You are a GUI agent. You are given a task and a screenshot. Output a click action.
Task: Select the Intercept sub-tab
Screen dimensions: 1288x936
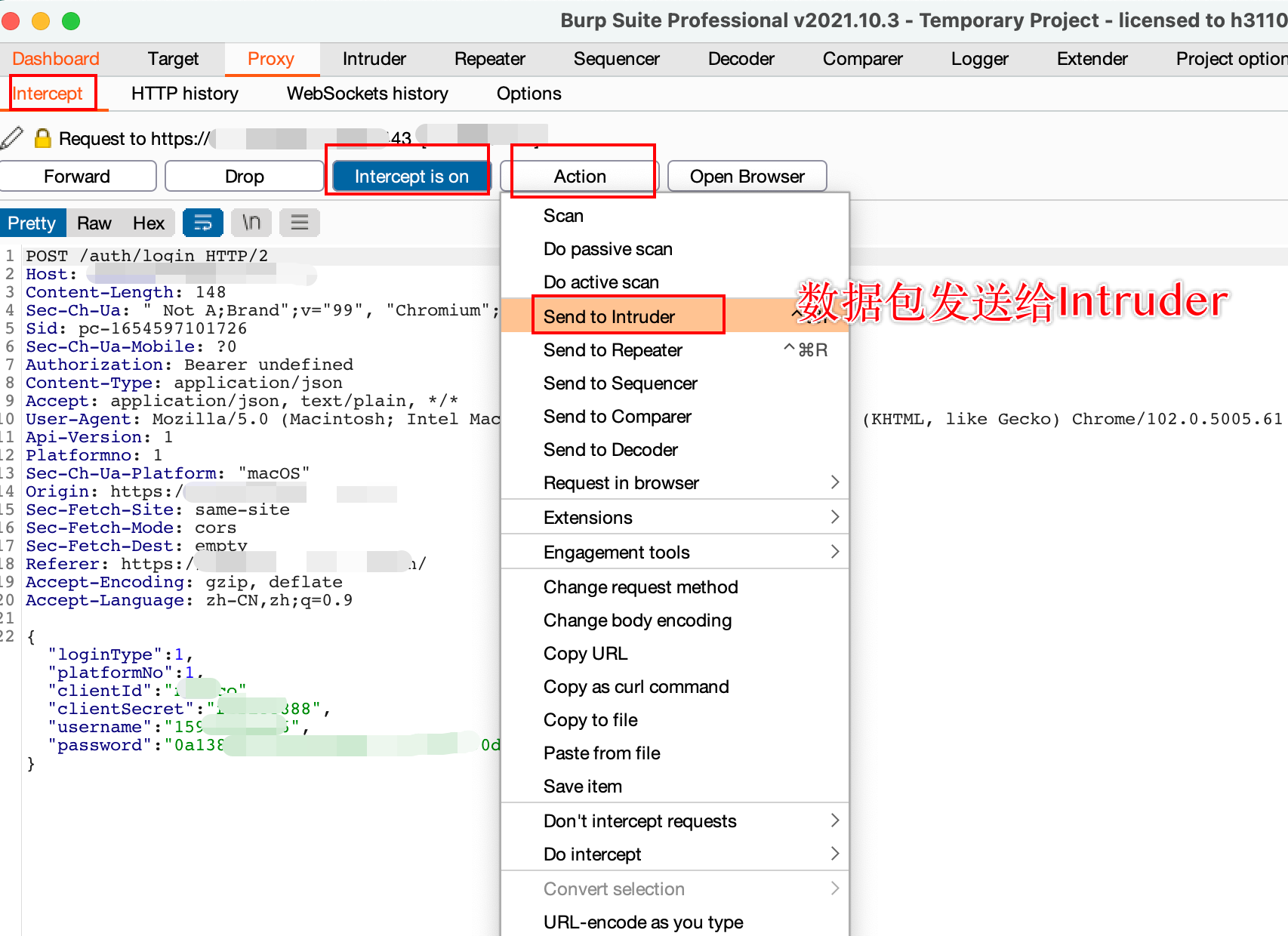[x=48, y=94]
